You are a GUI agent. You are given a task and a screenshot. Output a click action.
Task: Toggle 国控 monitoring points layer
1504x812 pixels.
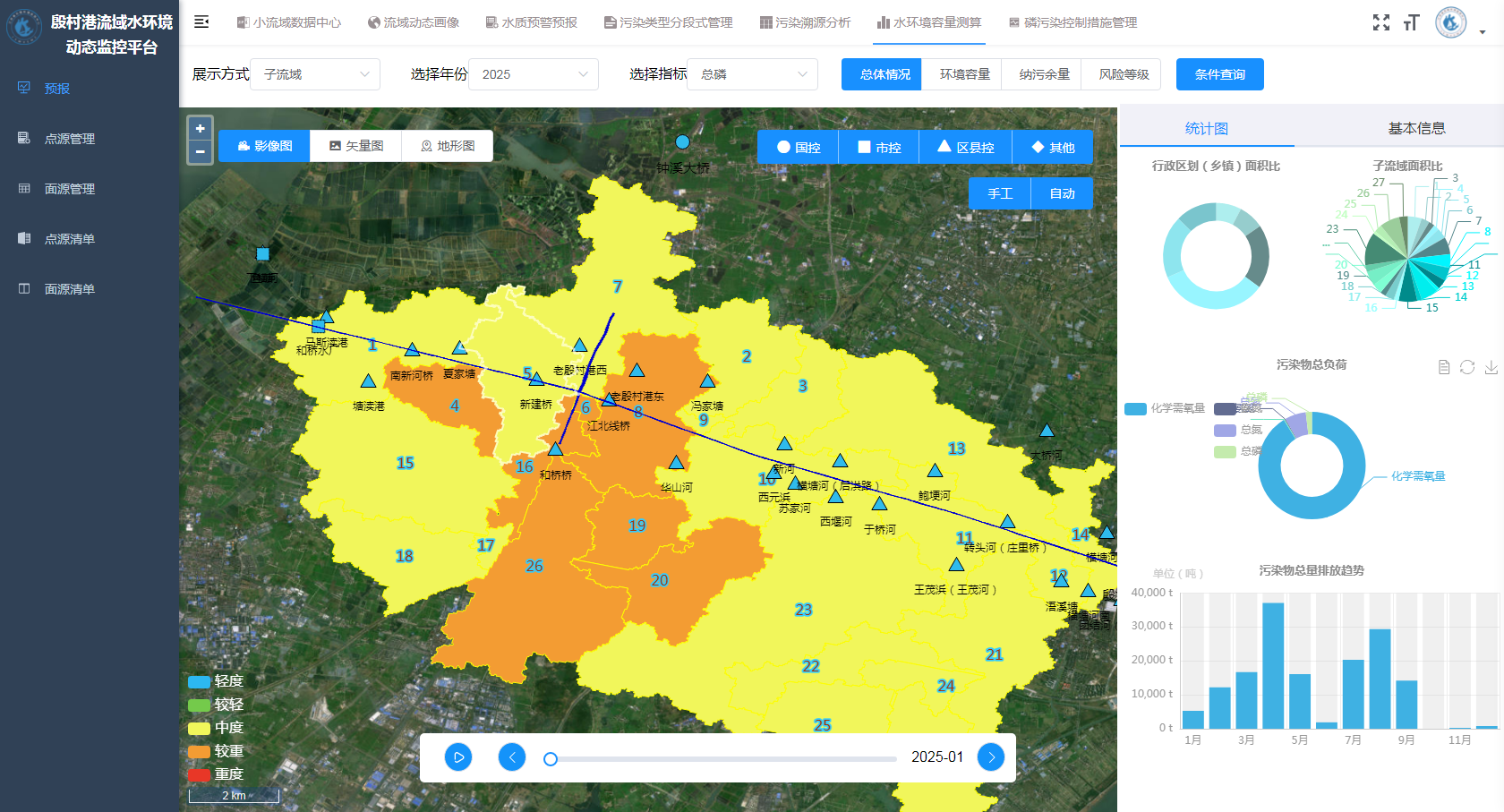pyautogui.click(x=798, y=148)
